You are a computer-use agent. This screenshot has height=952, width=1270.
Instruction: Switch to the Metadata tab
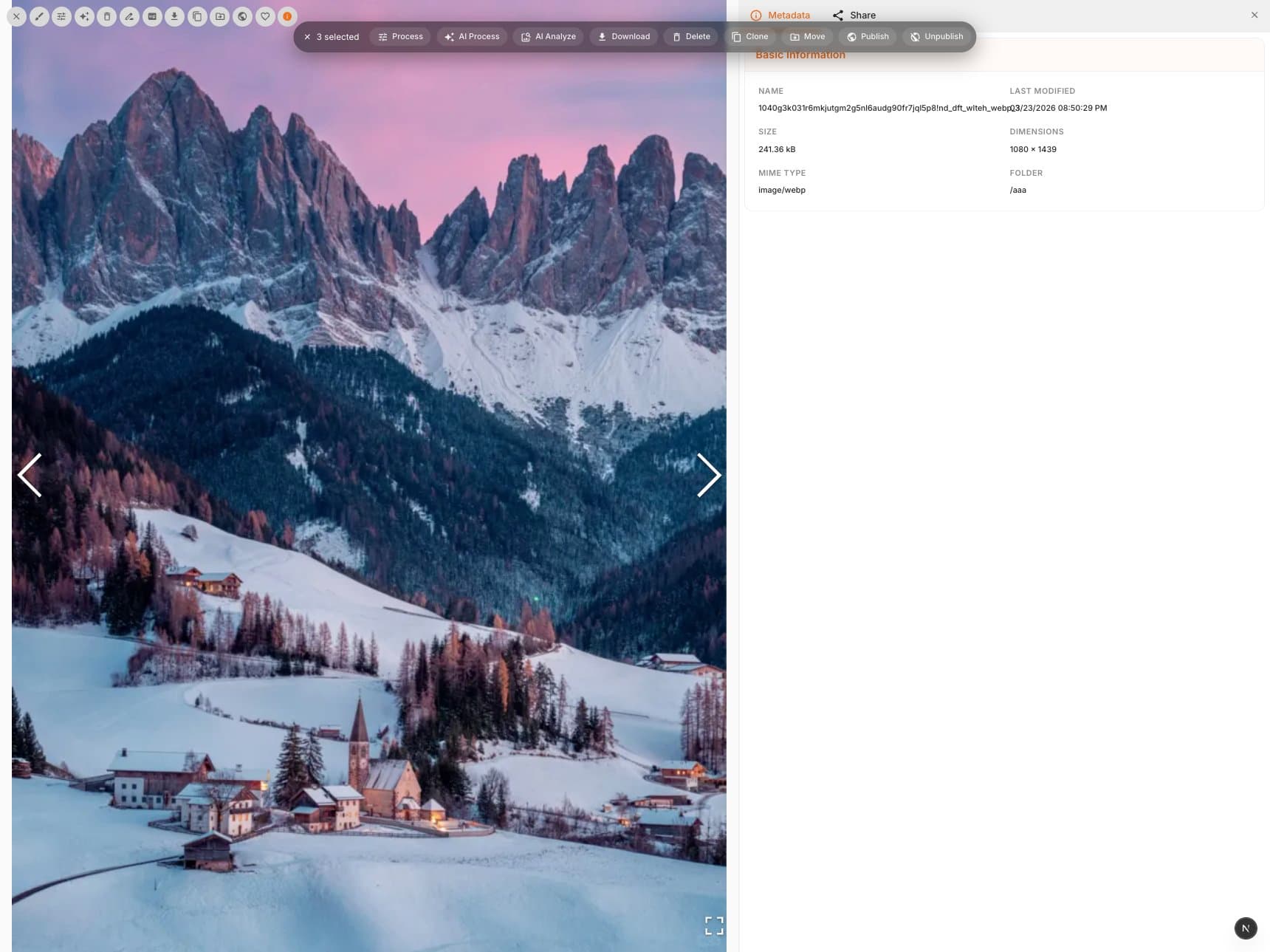780,16
